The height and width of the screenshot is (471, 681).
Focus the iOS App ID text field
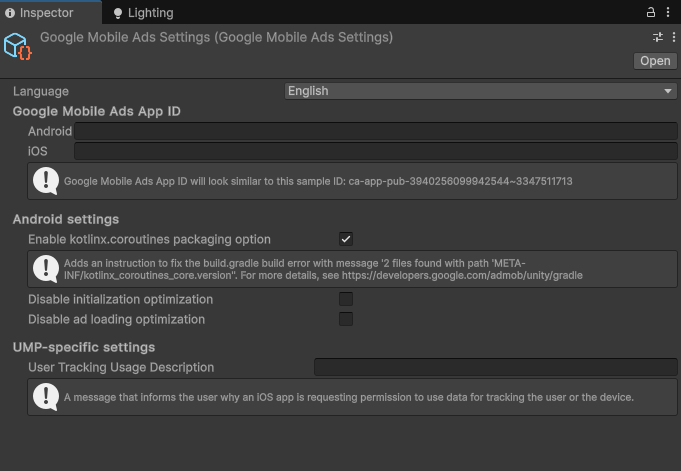click(376, 151)
